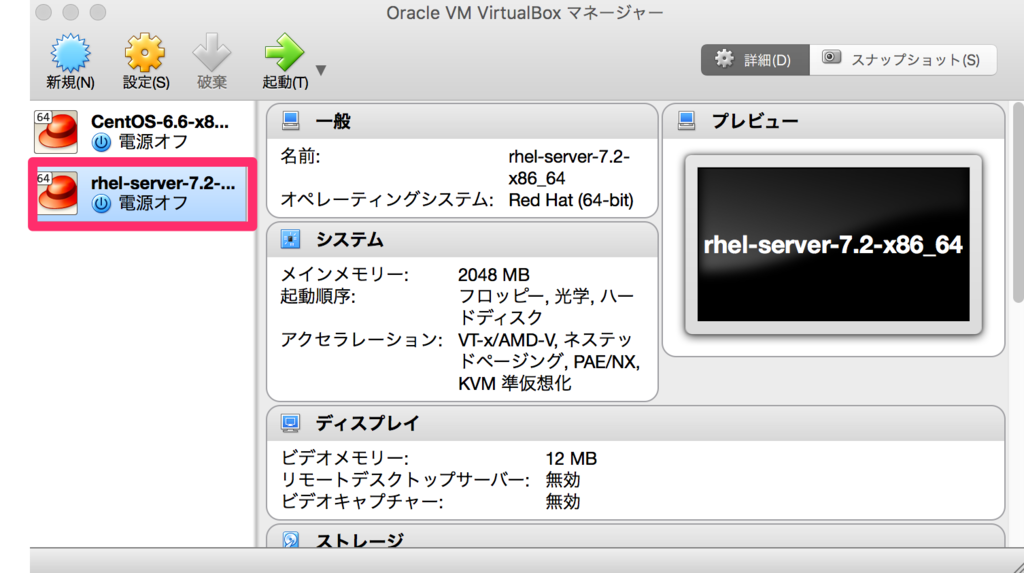Click the Red Hat (64-bit) OS value
The image size is (1024, 573).
pos(571,201)
